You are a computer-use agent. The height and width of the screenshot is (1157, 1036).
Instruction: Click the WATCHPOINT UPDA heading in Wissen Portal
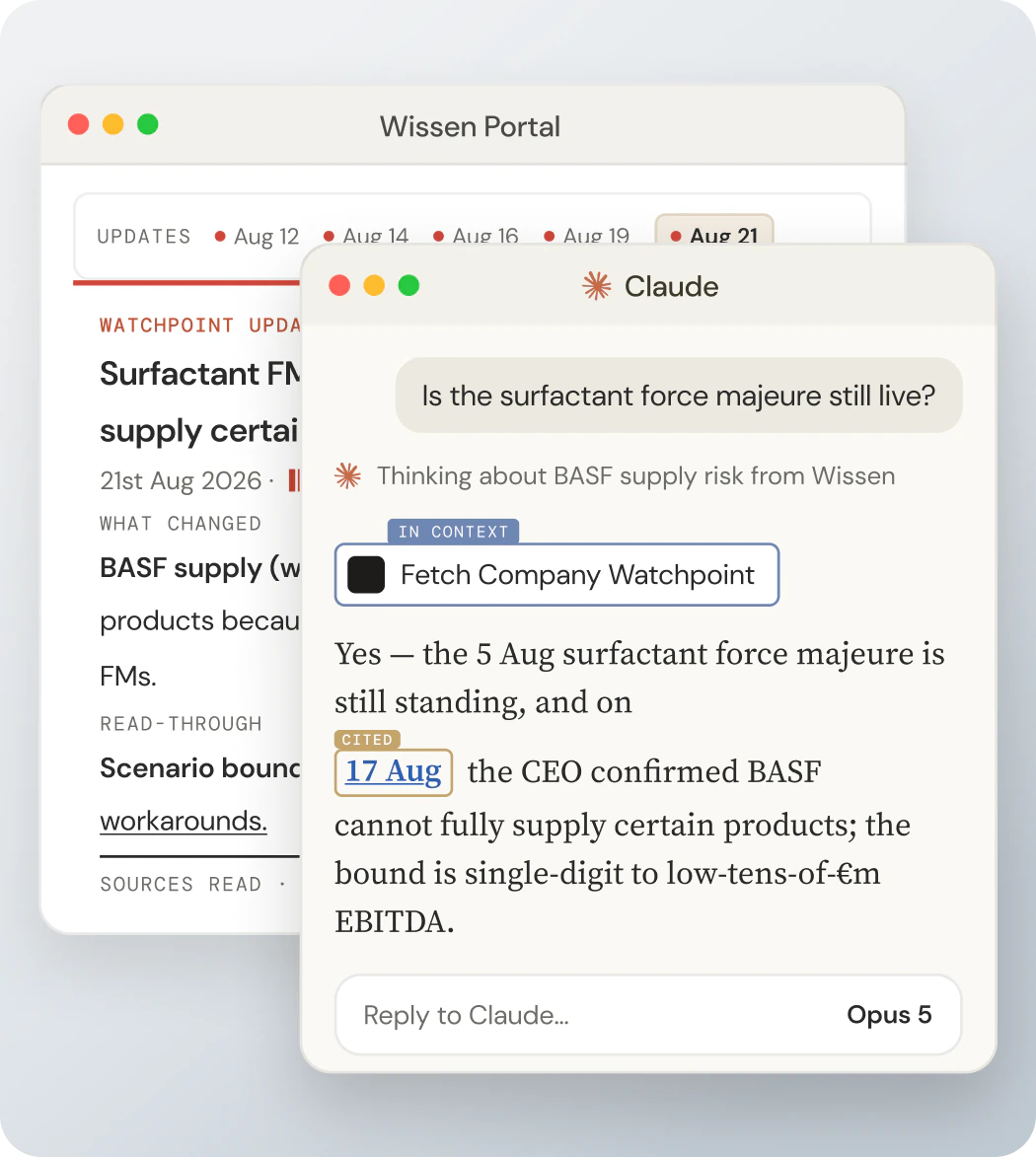200,325
